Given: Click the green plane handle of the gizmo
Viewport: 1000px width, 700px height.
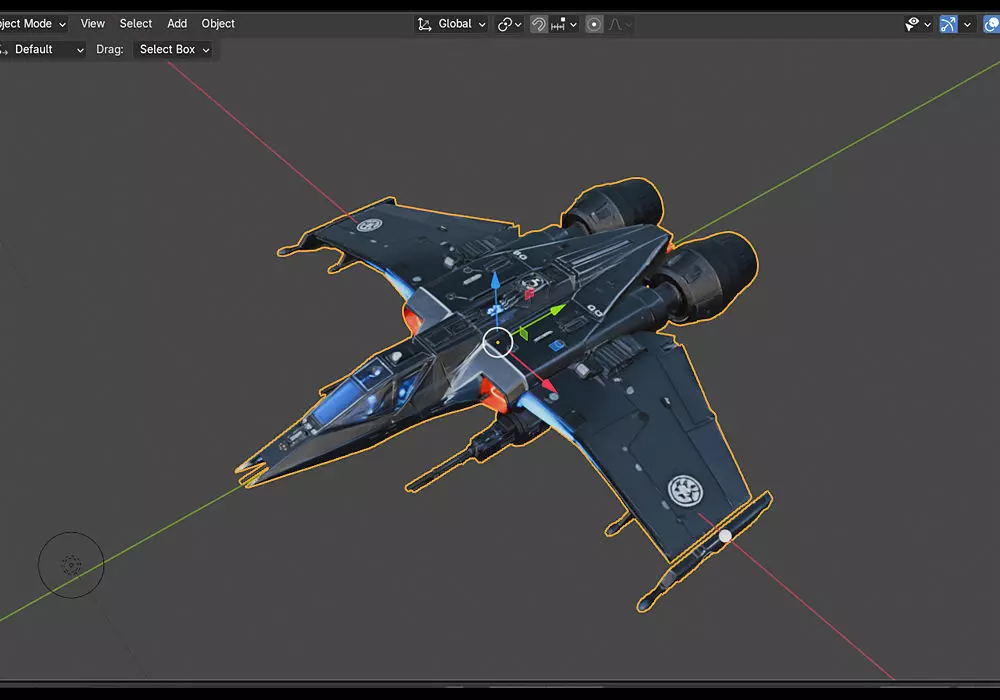Looking at the screenshot, I should tap(524, 333).
